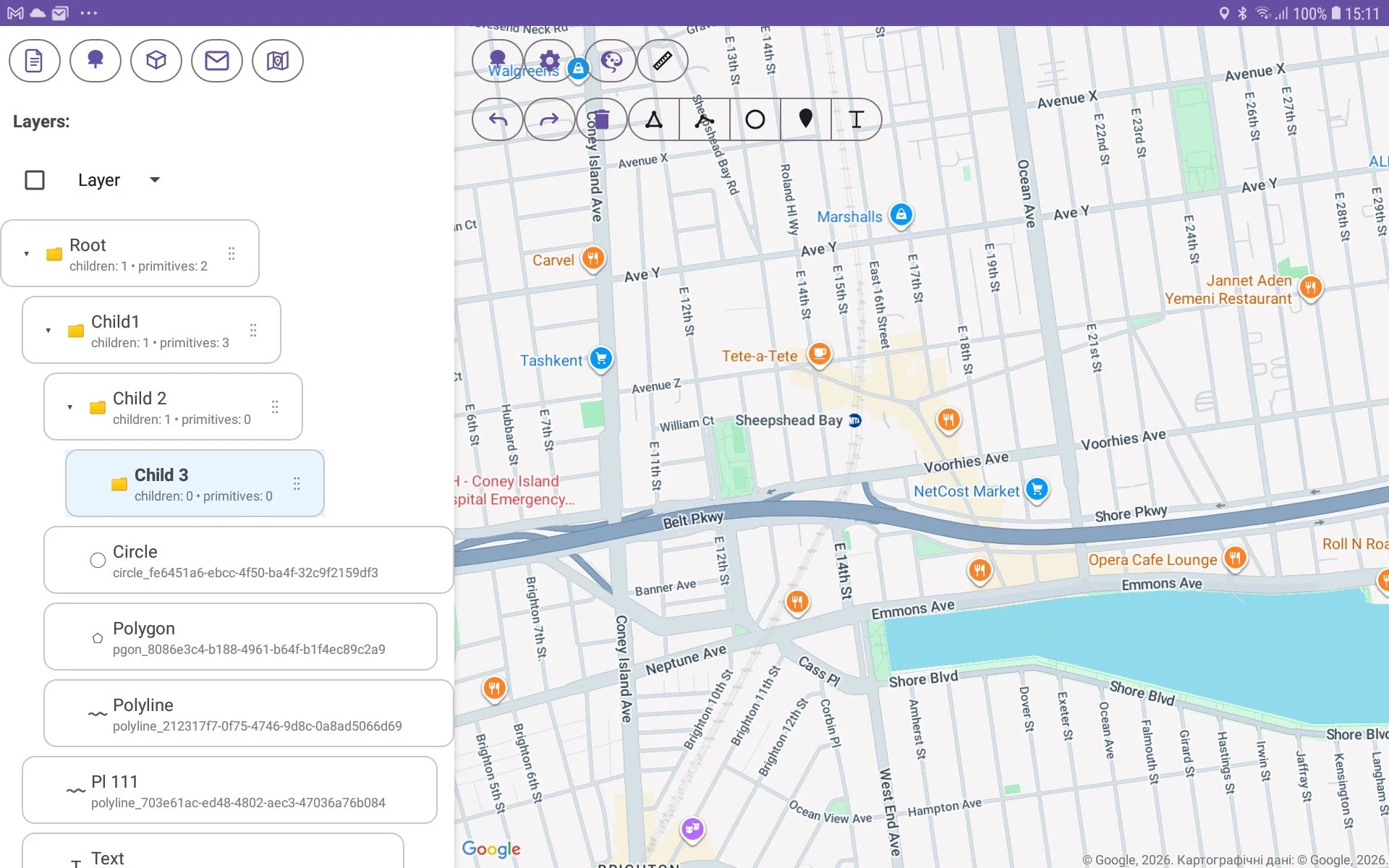Click the polyline_703e61ac identifier text

[x=238, y=803]
